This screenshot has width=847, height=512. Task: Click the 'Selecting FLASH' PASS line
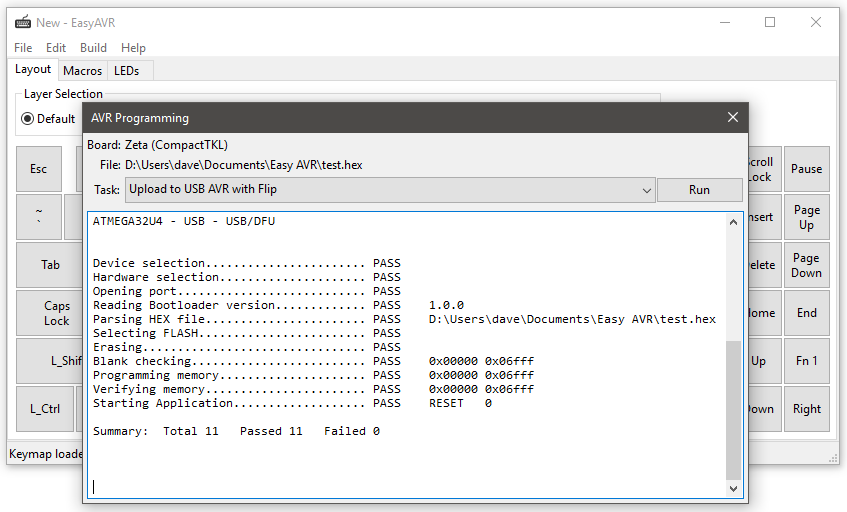point(246,333)
